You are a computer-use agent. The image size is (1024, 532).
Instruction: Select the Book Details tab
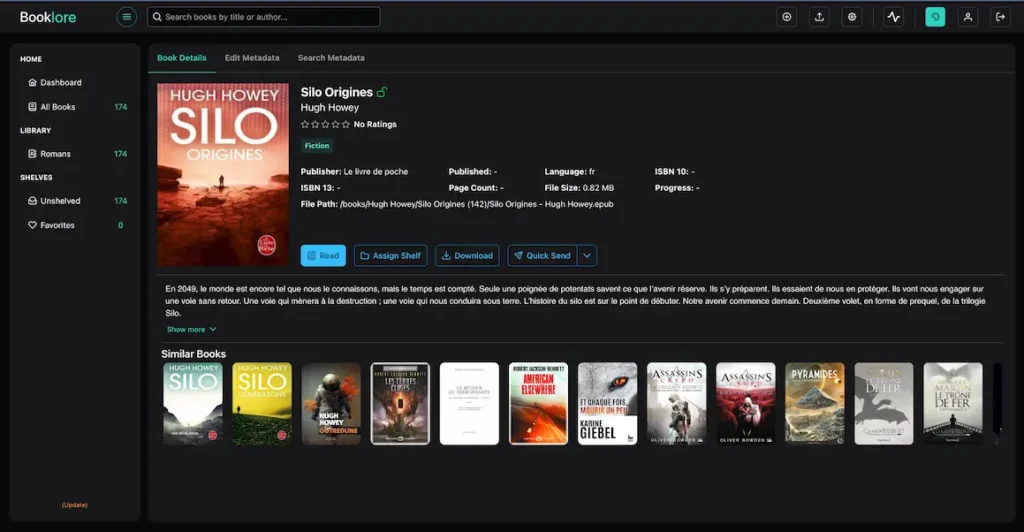coord(182,58)
